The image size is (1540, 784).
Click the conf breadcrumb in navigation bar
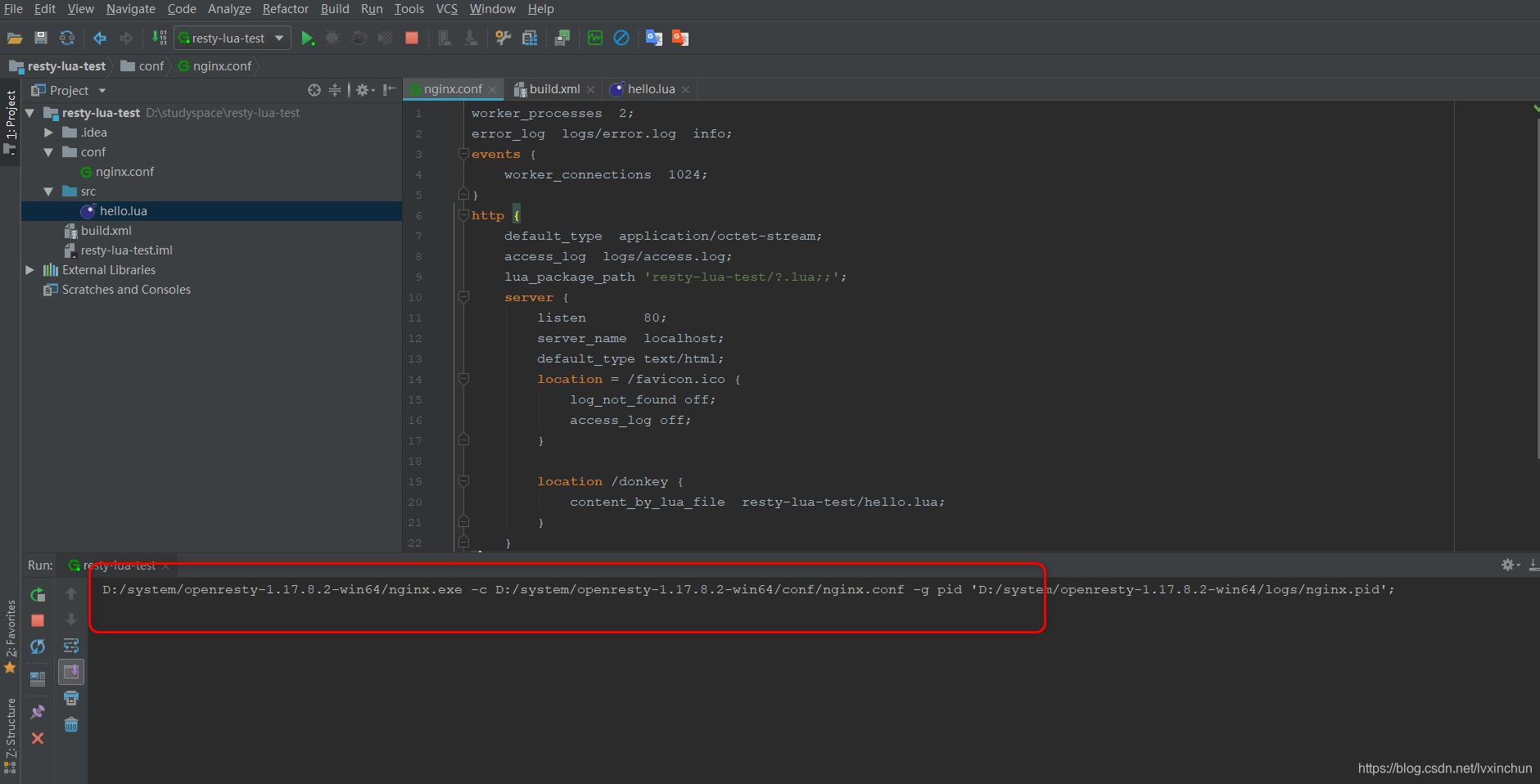pos(143,66)
